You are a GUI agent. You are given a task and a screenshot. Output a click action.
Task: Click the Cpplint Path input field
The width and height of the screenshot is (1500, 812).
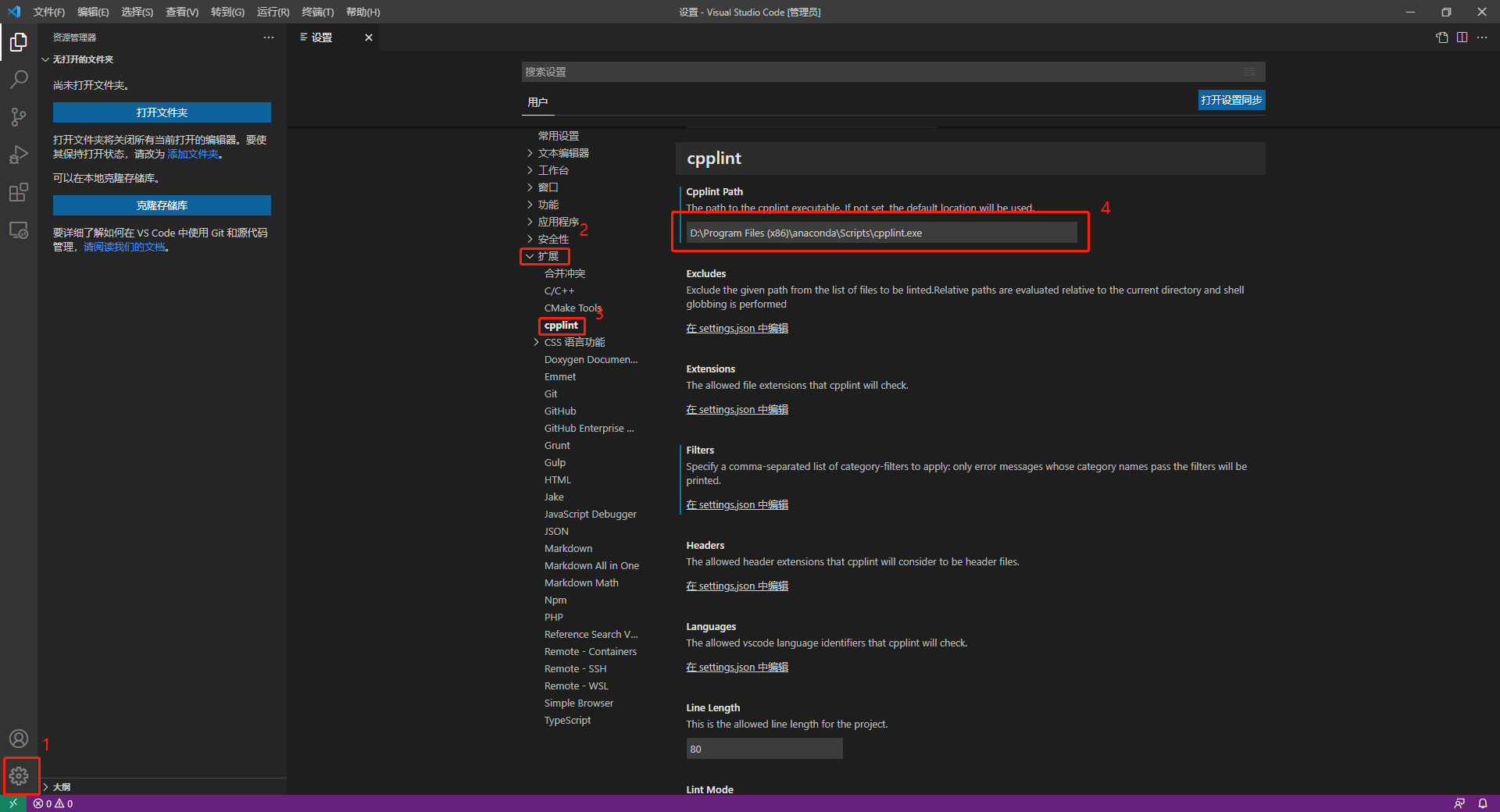coord(881,233)
